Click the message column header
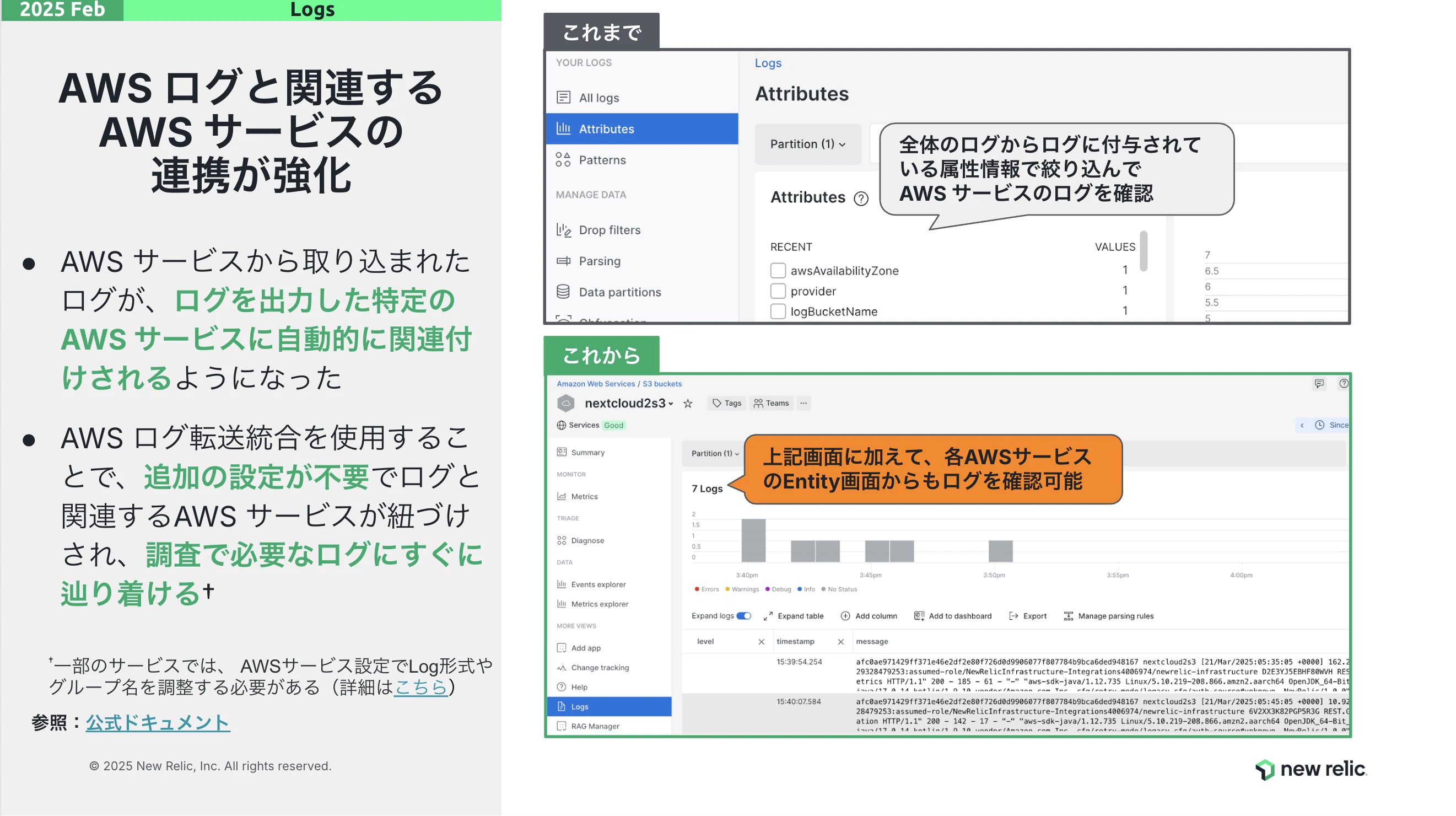1456x816 pixels. coord(872,642)
